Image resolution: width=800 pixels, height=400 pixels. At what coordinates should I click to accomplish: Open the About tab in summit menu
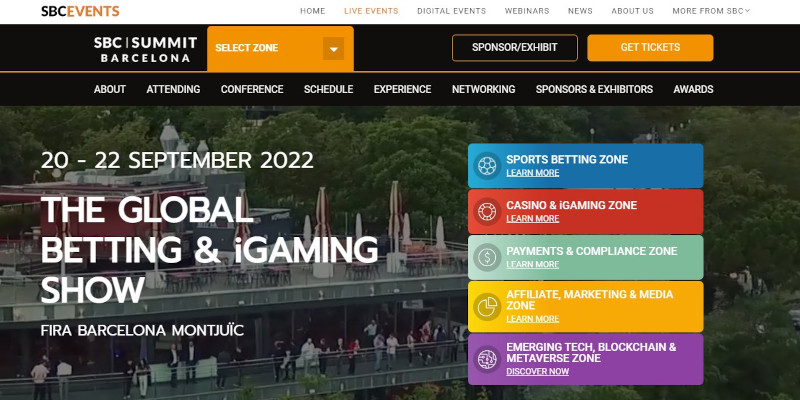[110, 89]
